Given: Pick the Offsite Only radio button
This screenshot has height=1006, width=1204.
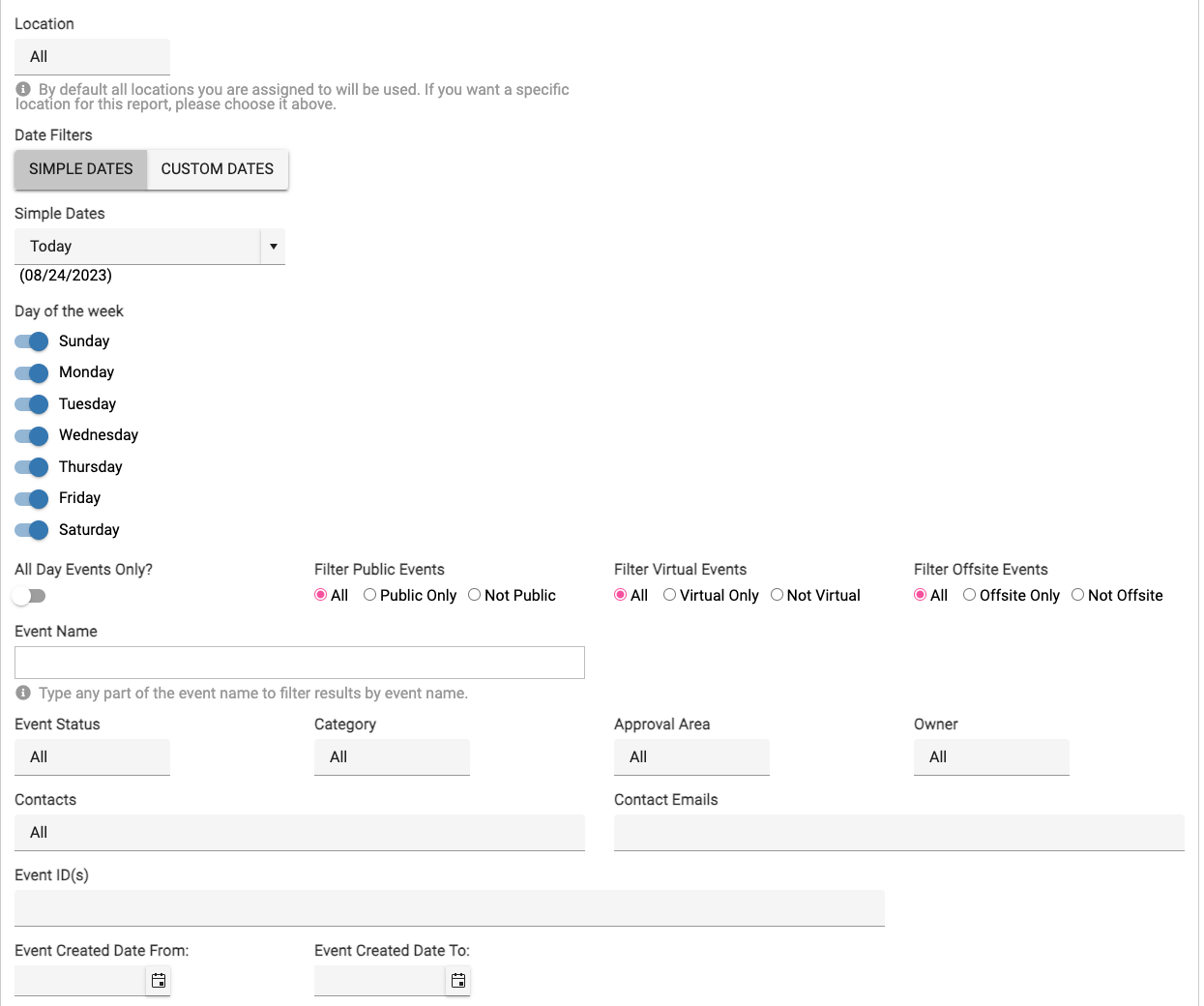Looking at the screenshot, I should tap(969, 595).
